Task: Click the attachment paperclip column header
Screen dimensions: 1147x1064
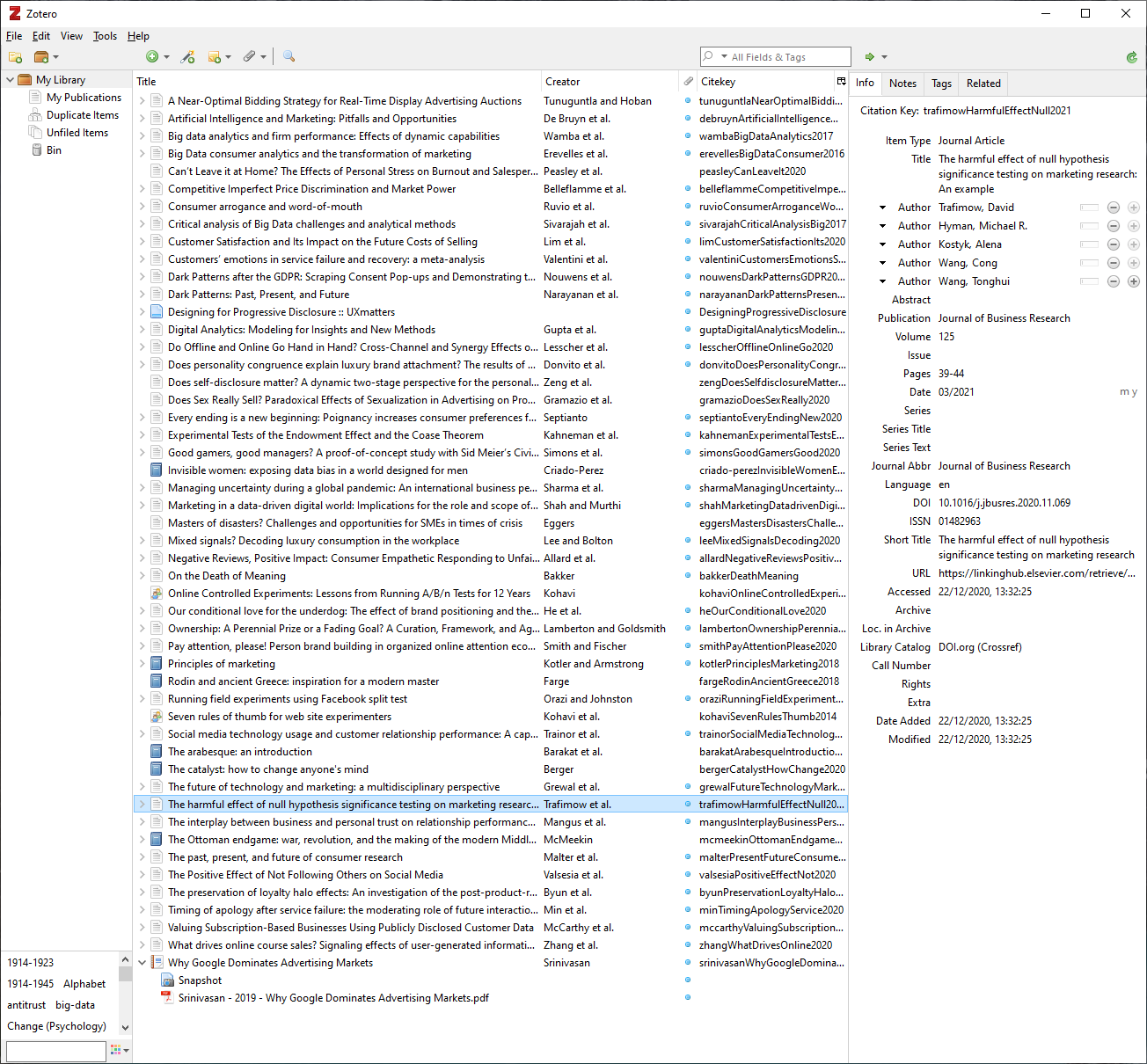Action: pyautogui.click(x=688, y=82)
